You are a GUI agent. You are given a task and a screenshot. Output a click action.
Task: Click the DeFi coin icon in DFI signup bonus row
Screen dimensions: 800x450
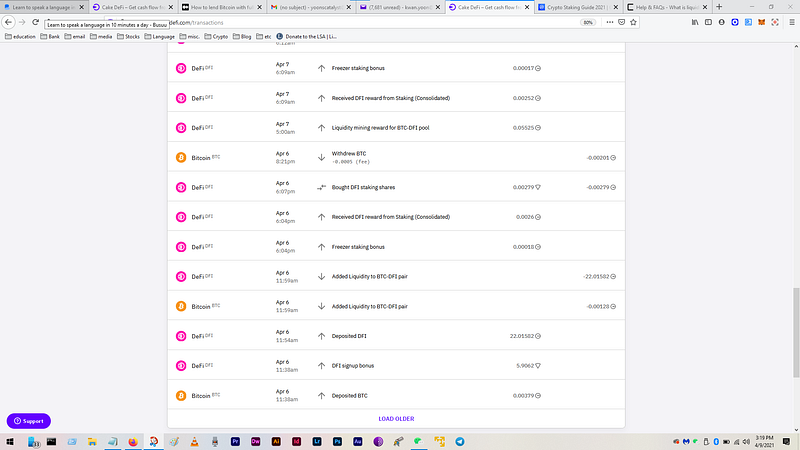181,366
